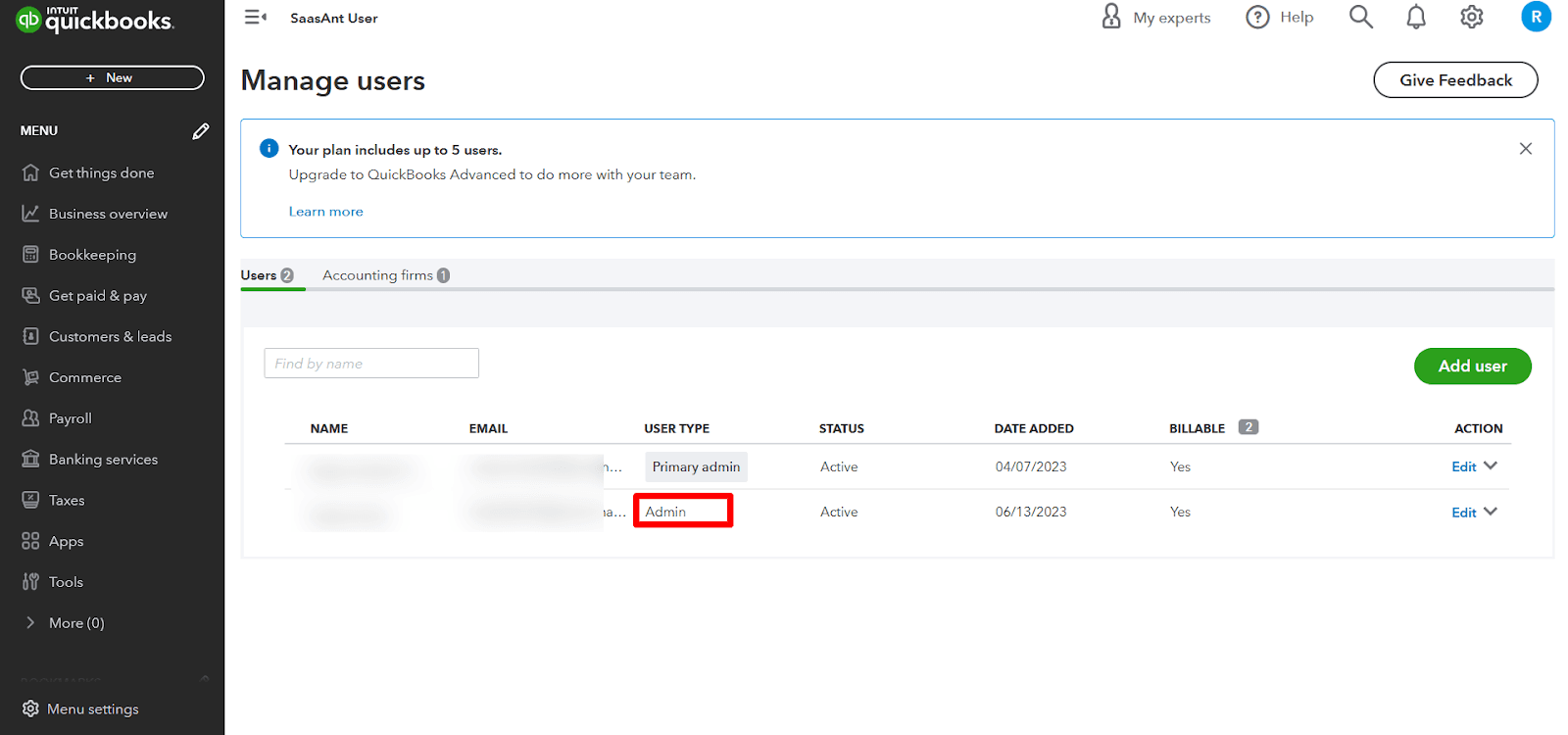The image size is (1568, 735).
Task: Open Payroll menu item
Action: coord(71,418)
